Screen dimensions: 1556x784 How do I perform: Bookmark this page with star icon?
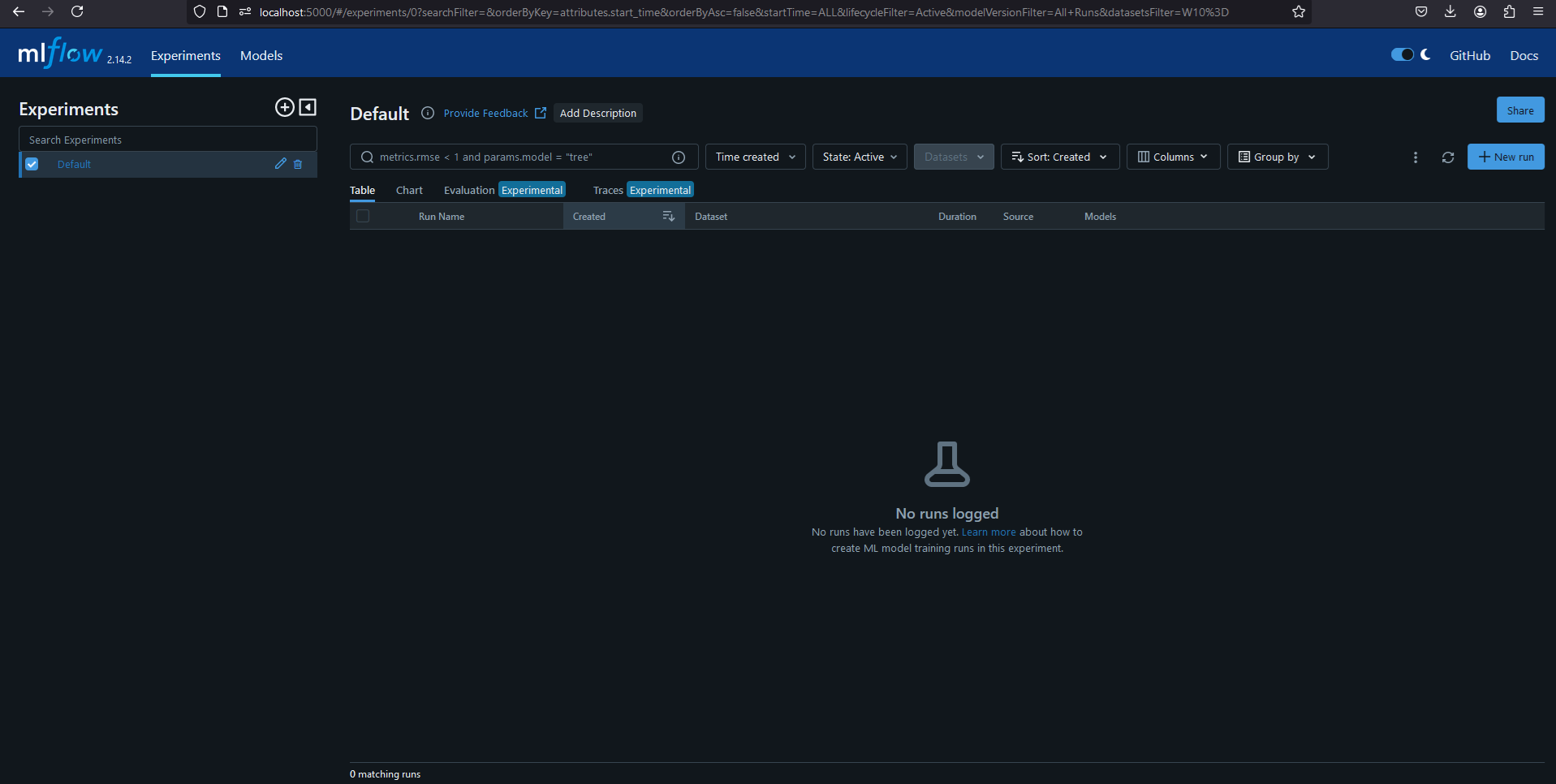click(1299, 11)
